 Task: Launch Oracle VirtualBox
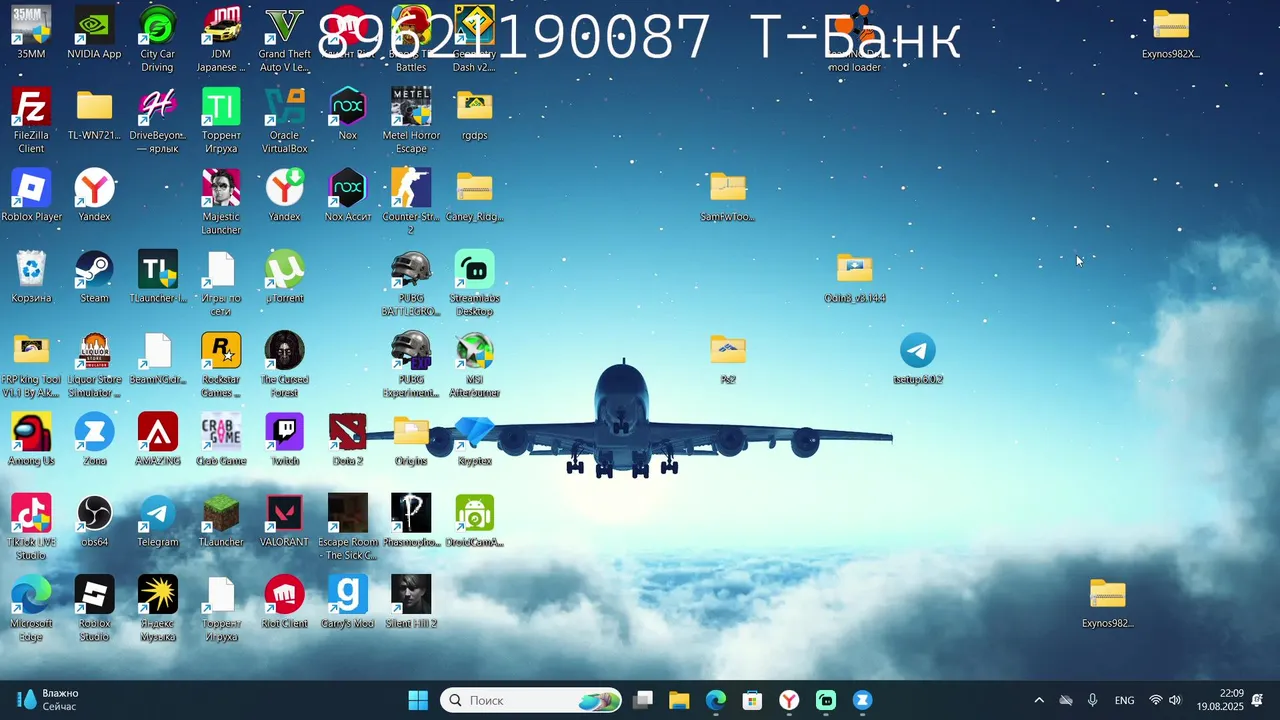(x=284, y=121)
